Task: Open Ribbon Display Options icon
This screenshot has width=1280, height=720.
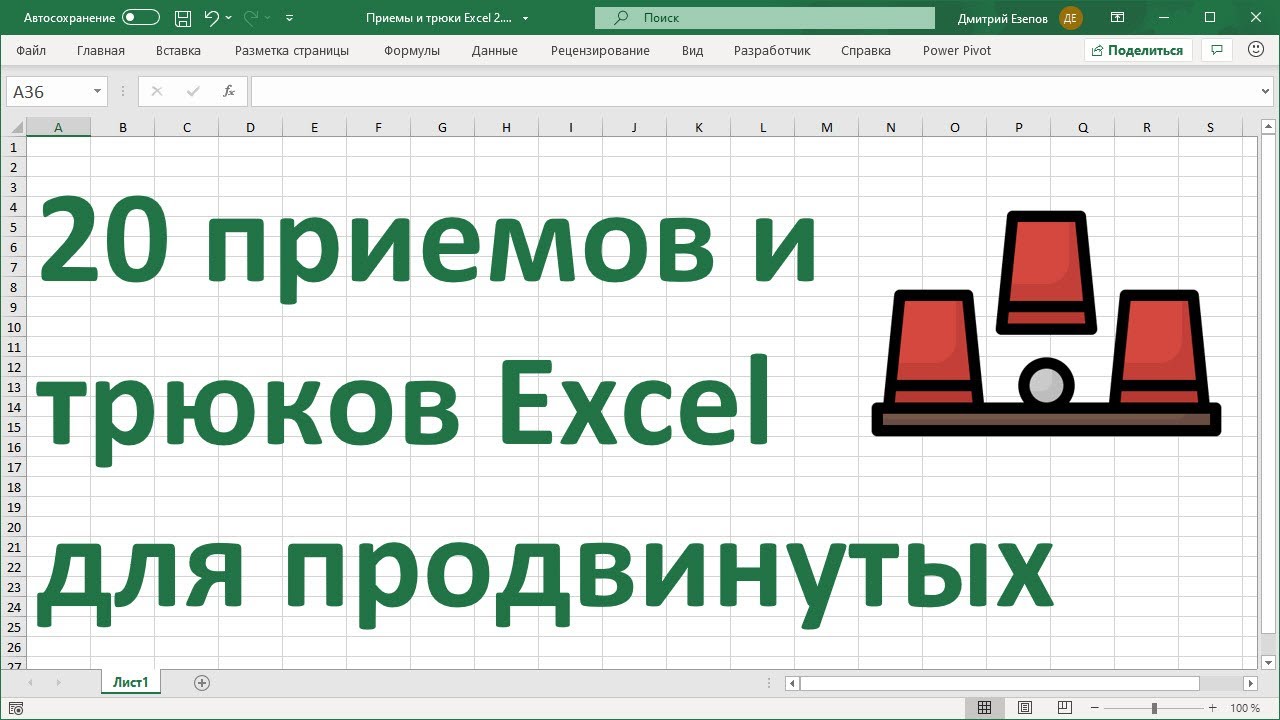Action: pyautogui.click(x=1118, y=17)
